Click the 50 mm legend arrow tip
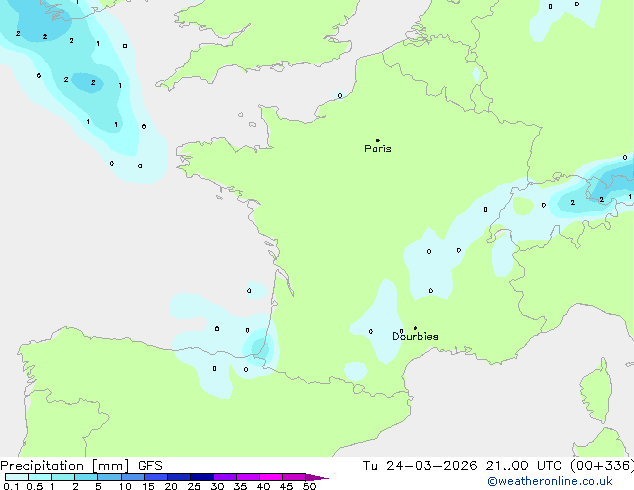This screenshot has height=490, width=634. [x=317, y=477]
